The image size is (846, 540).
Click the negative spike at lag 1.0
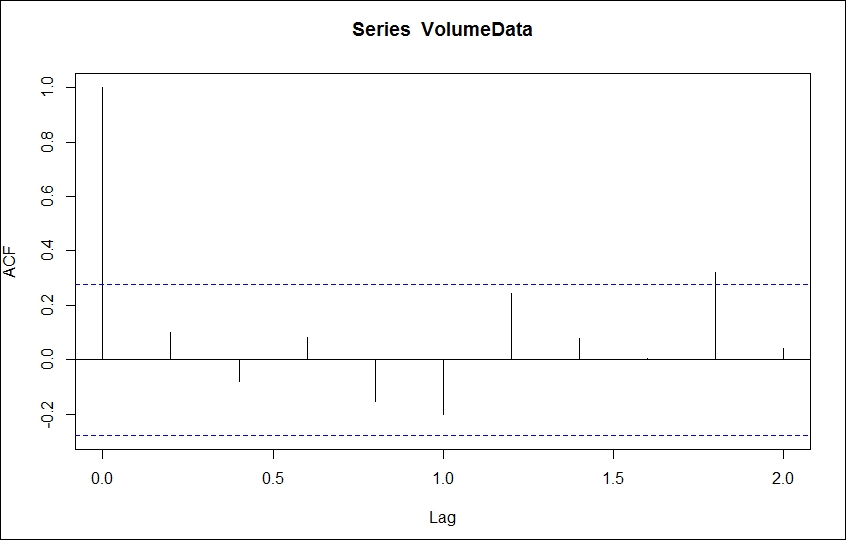(444, 387)
